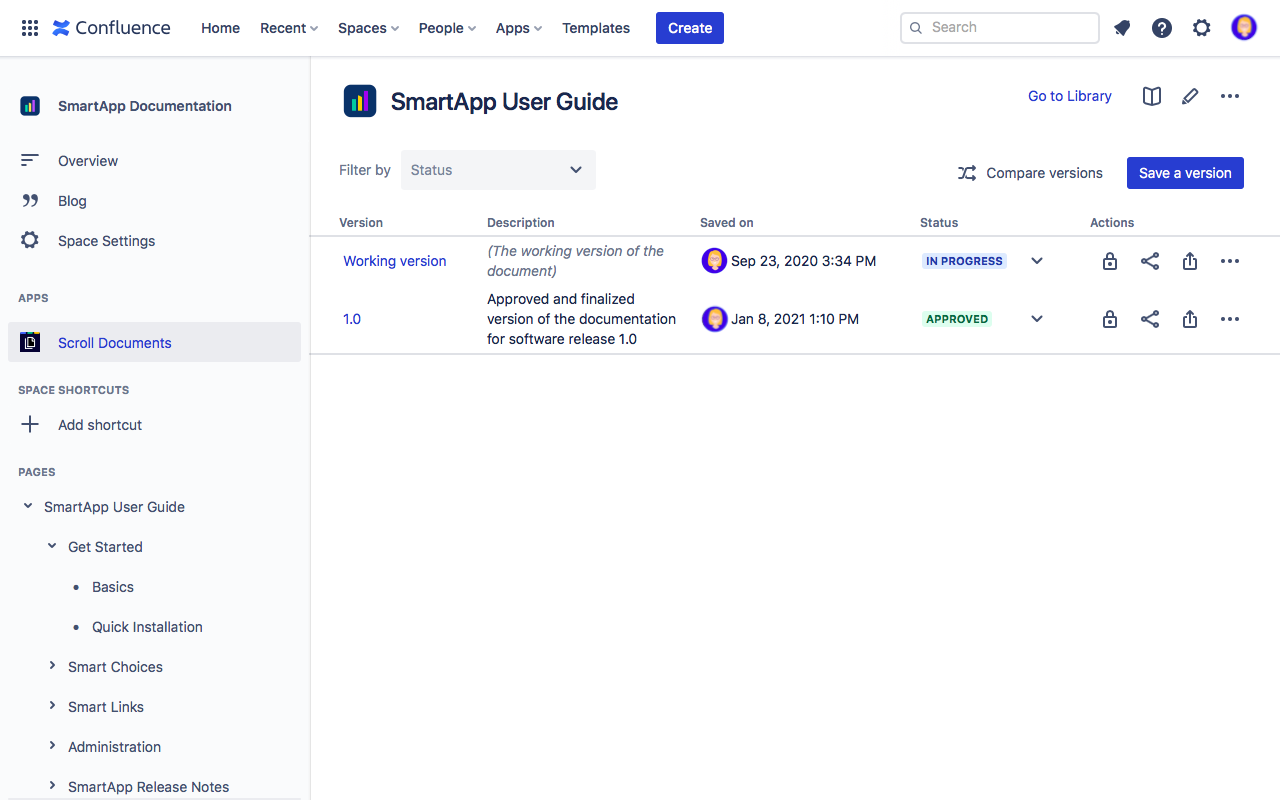This screenshot has width=1280, height=800.
Task: Open the Templates menu item
Action: click(595, 27)
